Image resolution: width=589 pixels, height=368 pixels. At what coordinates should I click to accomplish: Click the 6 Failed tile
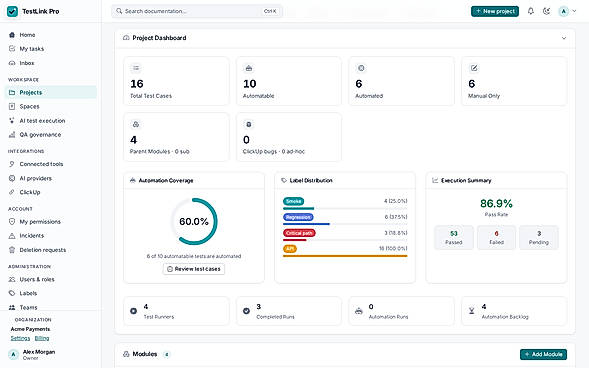pyautogui.click(x=496, y=238)
